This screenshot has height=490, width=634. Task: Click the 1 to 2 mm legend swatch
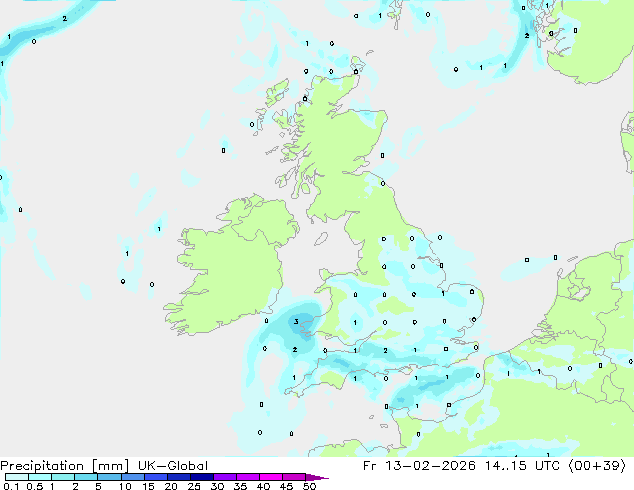[63, 477]
